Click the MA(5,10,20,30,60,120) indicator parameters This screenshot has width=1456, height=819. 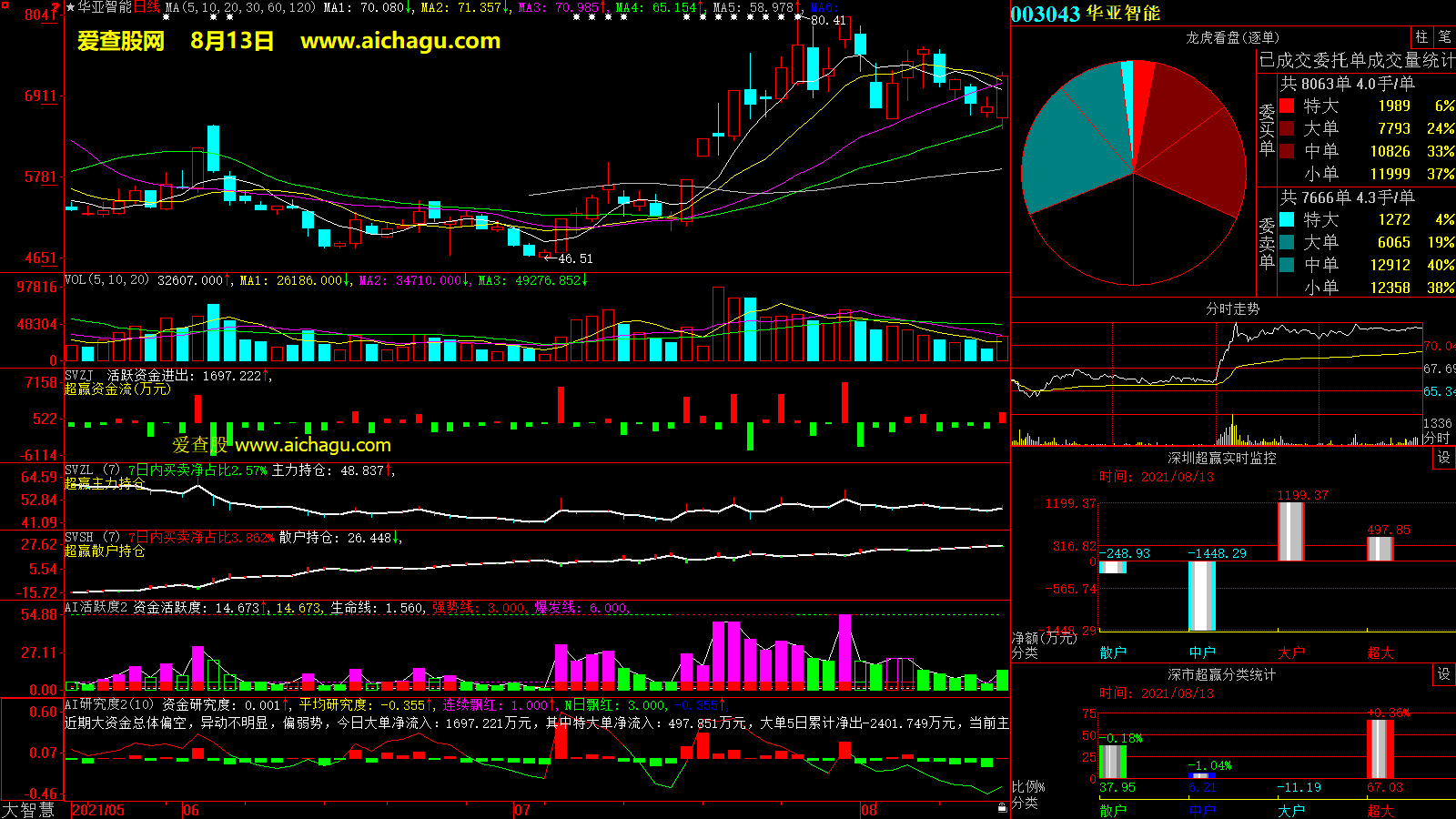tap(241, 7)
